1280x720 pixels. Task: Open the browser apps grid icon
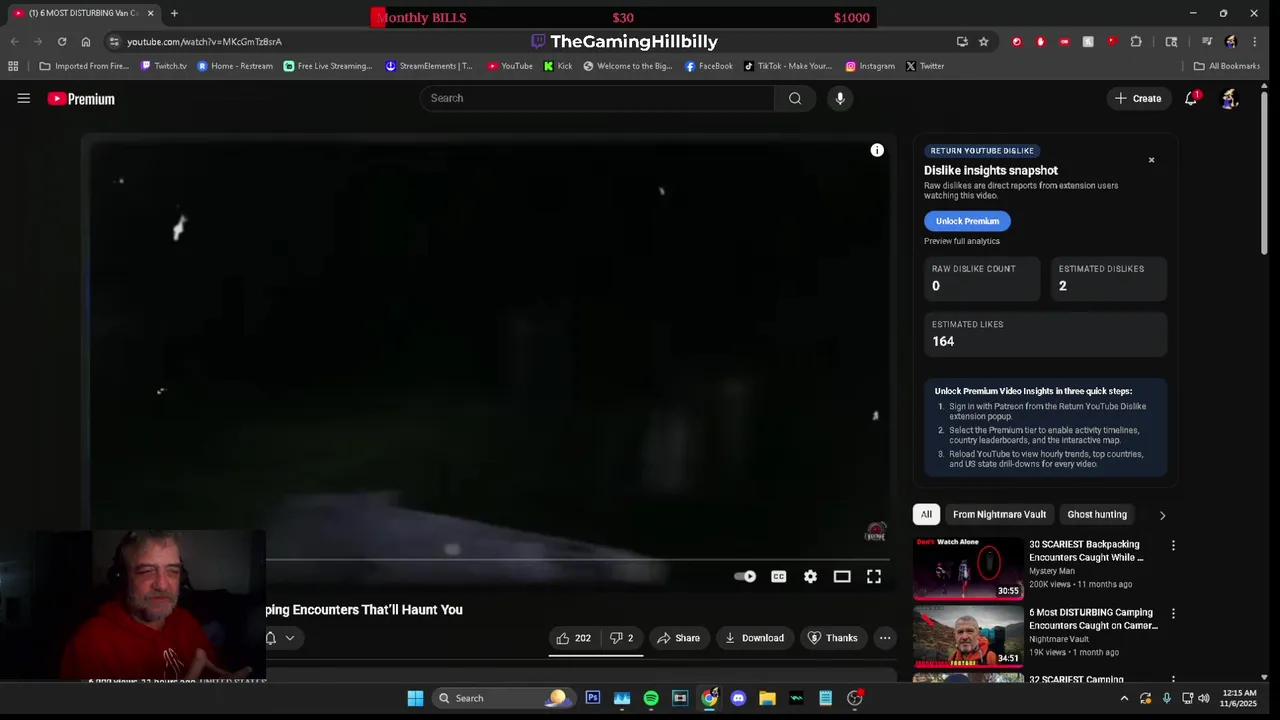(13, 66)
